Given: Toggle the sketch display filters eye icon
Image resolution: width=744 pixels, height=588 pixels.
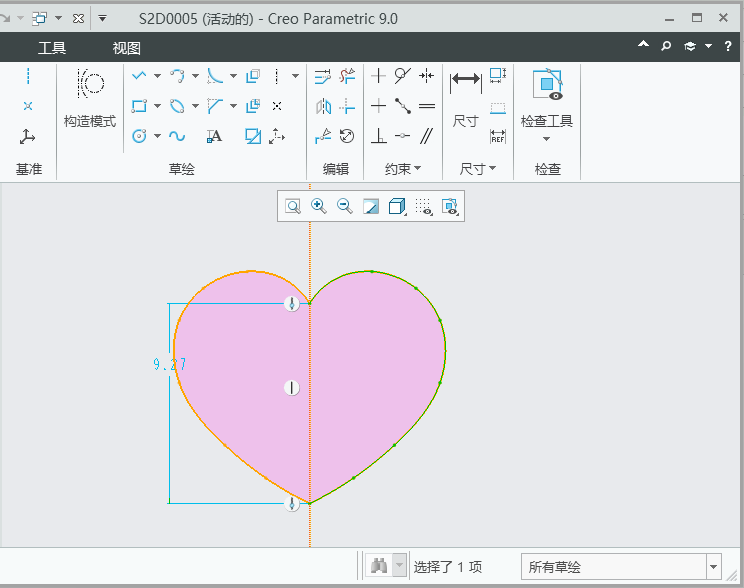Looking at the screenshot, I should tap(424, 206).
